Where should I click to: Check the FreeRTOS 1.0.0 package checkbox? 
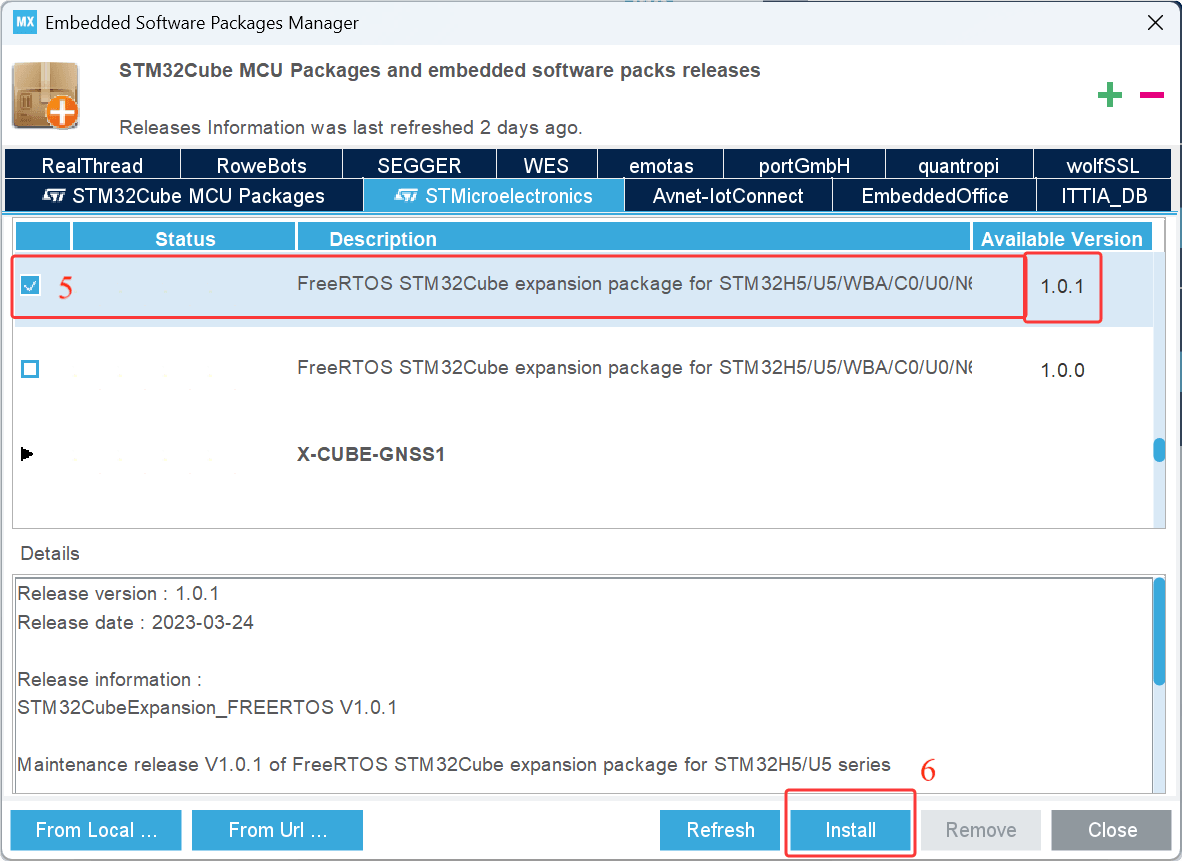tap(30, 369)
